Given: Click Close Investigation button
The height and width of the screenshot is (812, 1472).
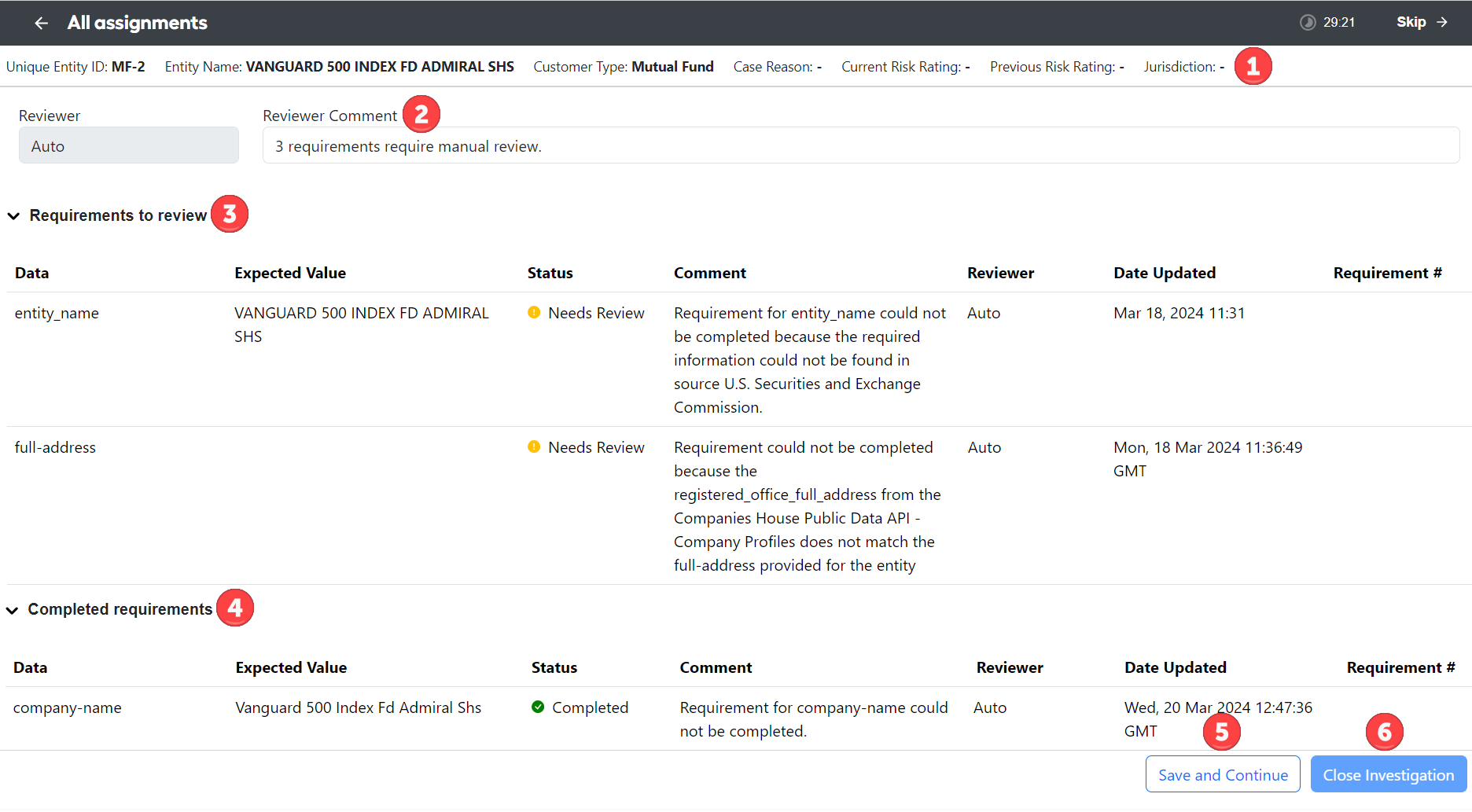Looking at the screenshot, I should pos(1389,774).
